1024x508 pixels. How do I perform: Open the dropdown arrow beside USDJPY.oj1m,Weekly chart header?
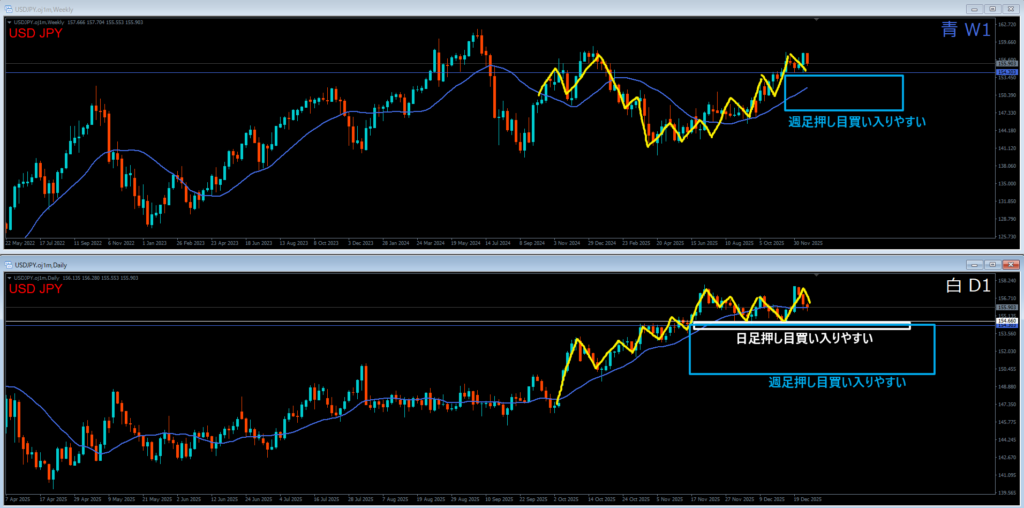click(9, 22)
